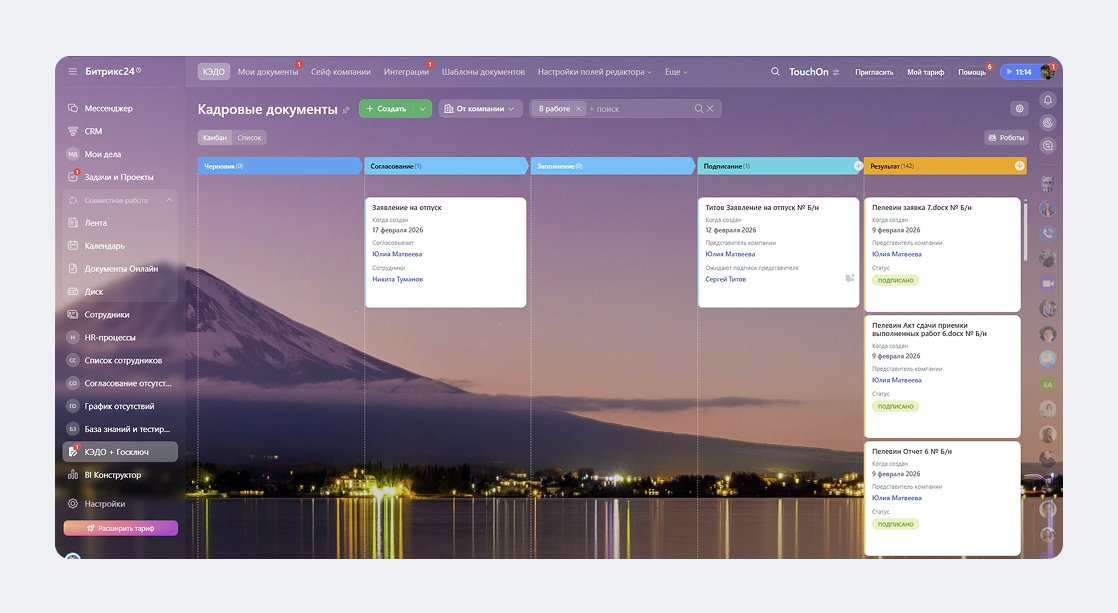Expand Настройки полей редактора menu
The image size is (1118, 613).
[595, 72]
